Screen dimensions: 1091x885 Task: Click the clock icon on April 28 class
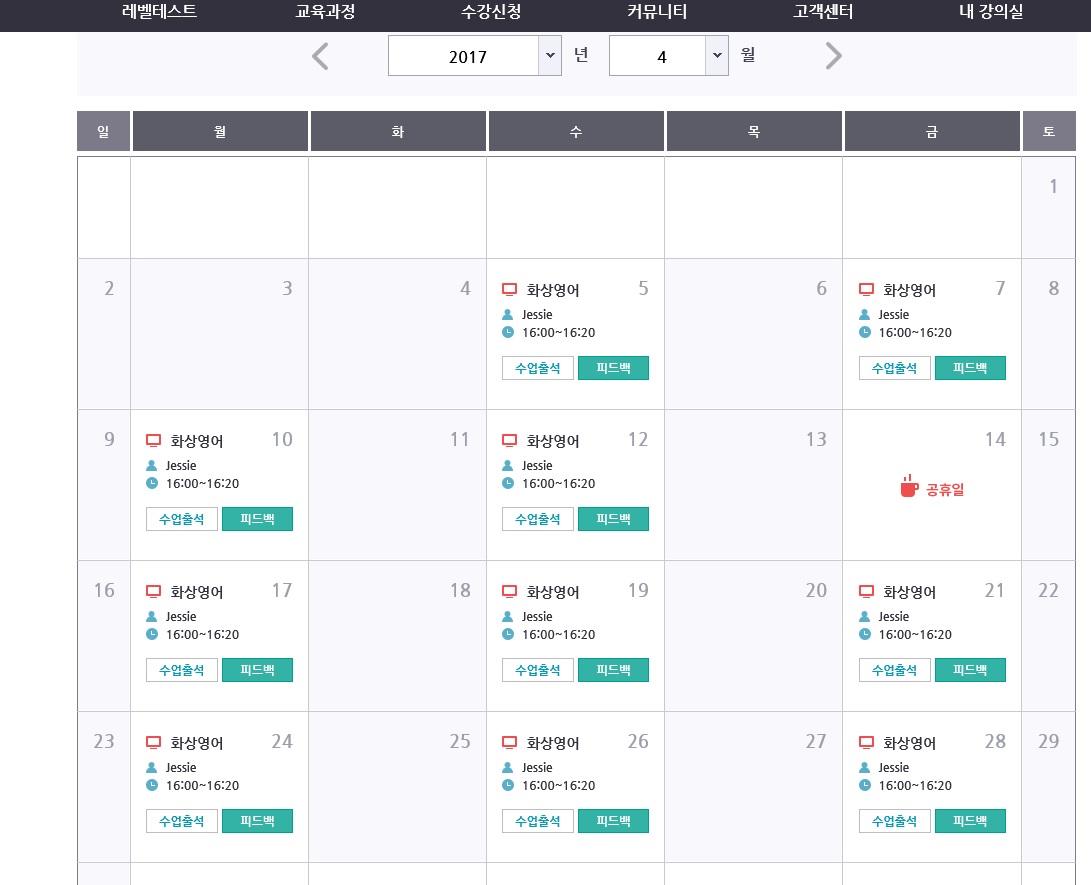pos(865,786)
